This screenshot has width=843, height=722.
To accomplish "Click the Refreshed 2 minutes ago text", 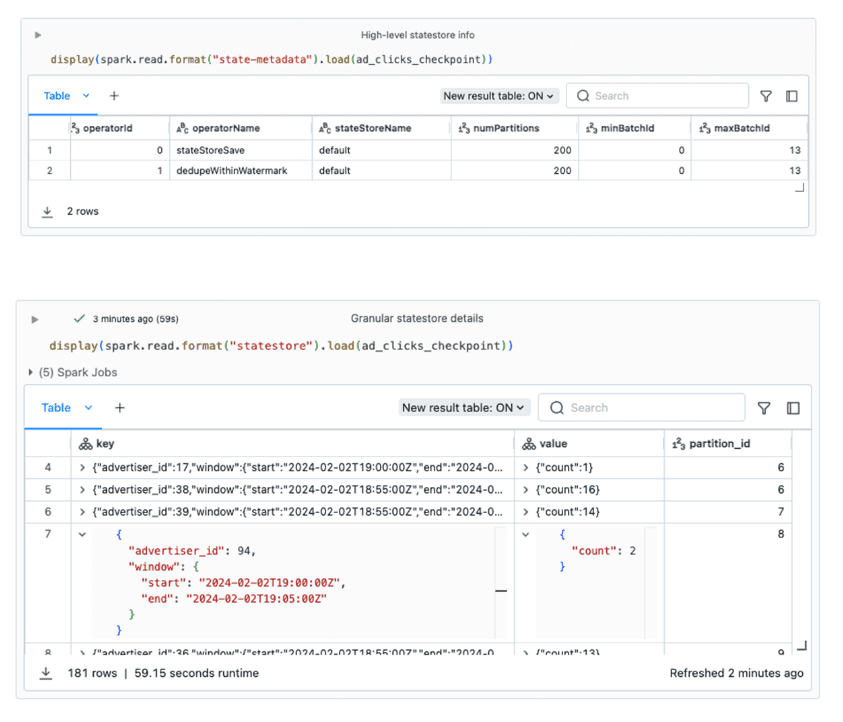I will 737,673.
